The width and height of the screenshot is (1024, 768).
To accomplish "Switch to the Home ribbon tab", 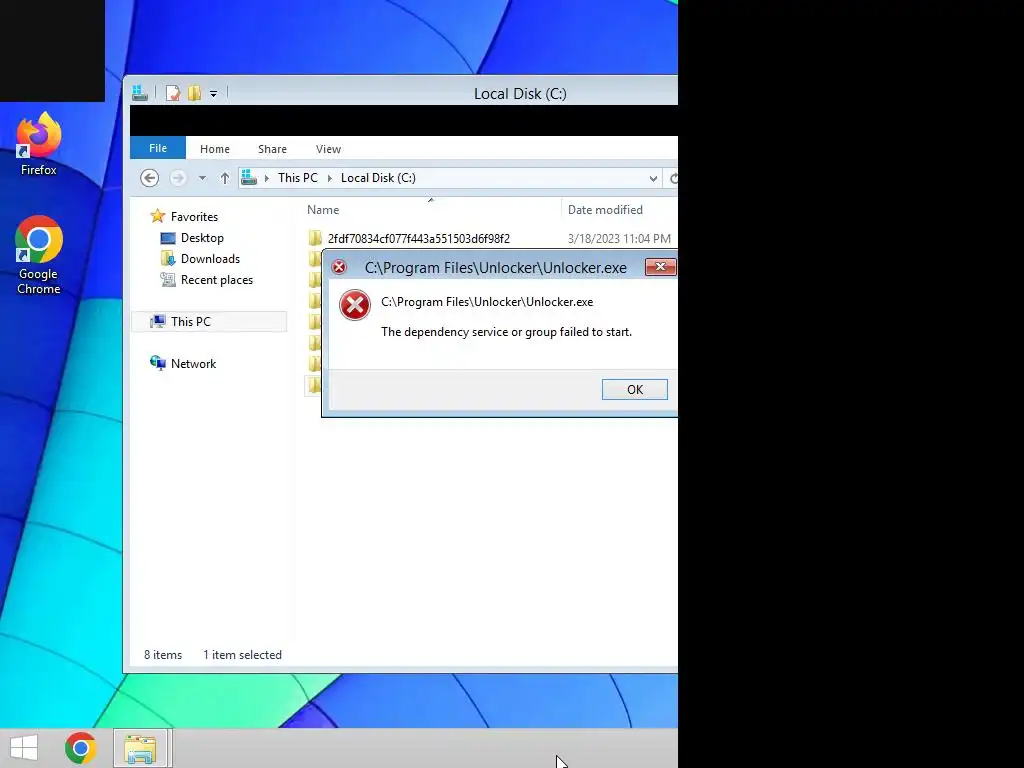I will (215, 149).
